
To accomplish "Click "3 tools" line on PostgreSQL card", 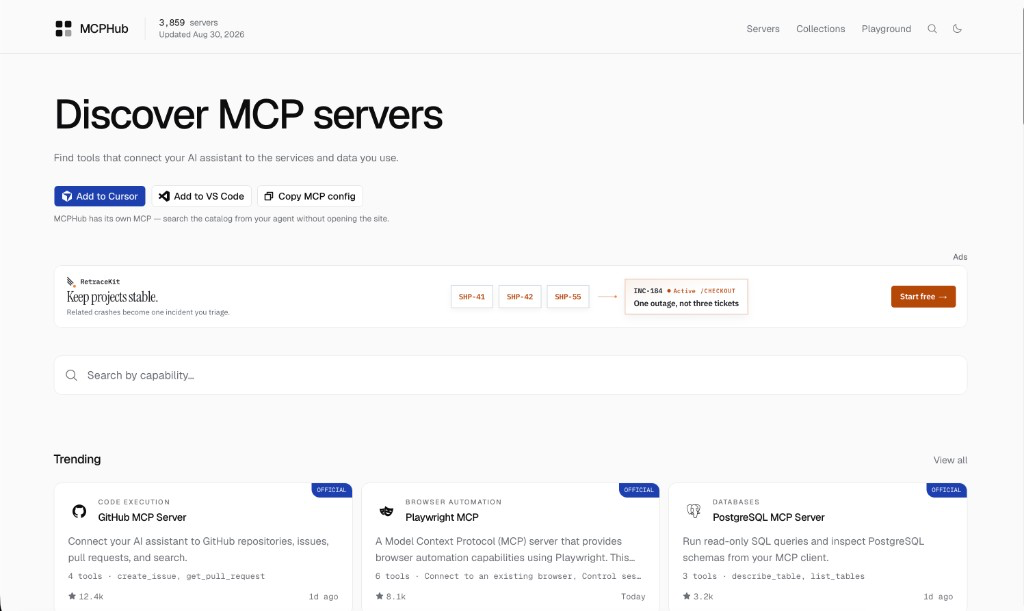I will click(x=773, y=576).
